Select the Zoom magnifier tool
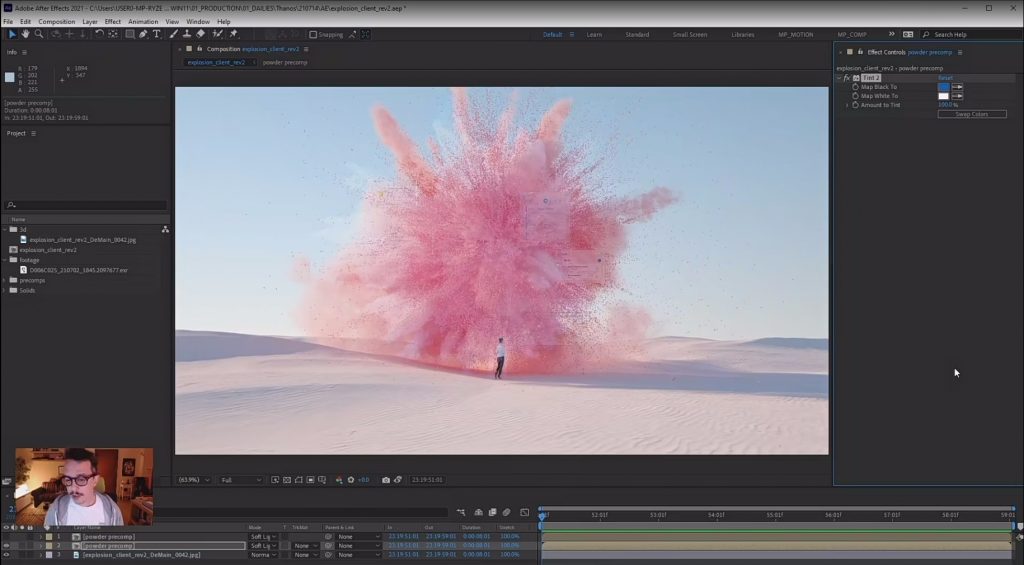Image resolution: width=1024 pixels, height=565 pixels. [39, 34]
